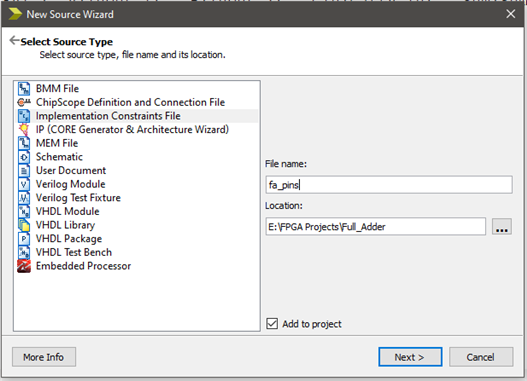This screenshot has height=381, width=527.
Task: Click the Verilog Test Fixture icon
Action: [x=24, y=198]
